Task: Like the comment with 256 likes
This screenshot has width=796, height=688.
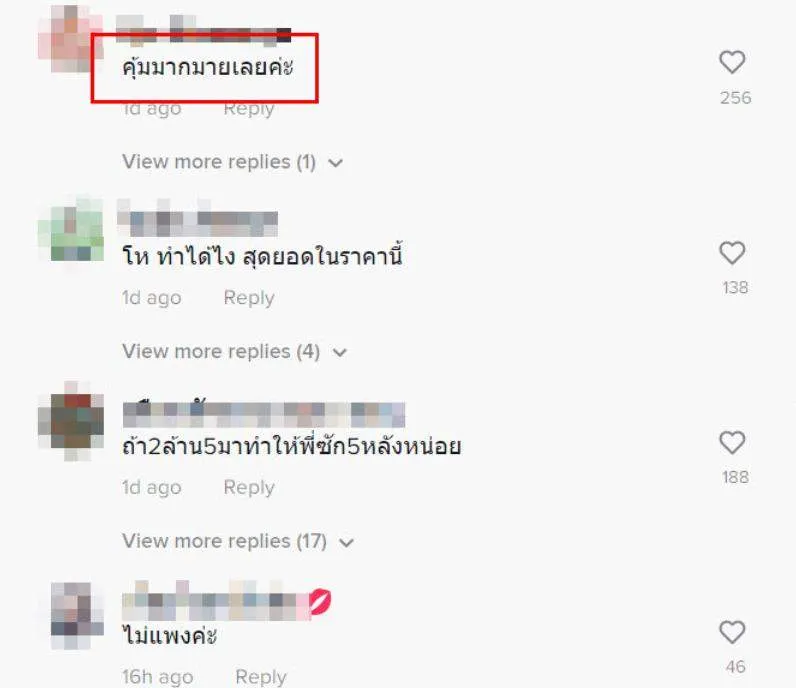Action: coord(732,62)
